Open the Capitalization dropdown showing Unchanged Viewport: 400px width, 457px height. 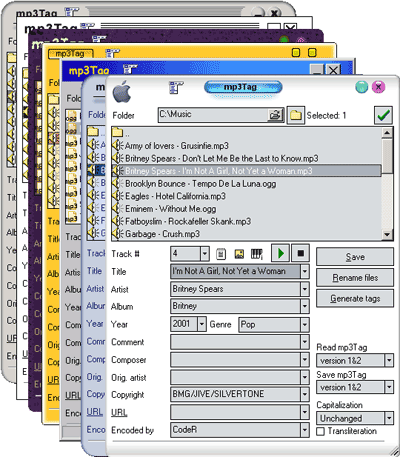click(x=389, y=418)
